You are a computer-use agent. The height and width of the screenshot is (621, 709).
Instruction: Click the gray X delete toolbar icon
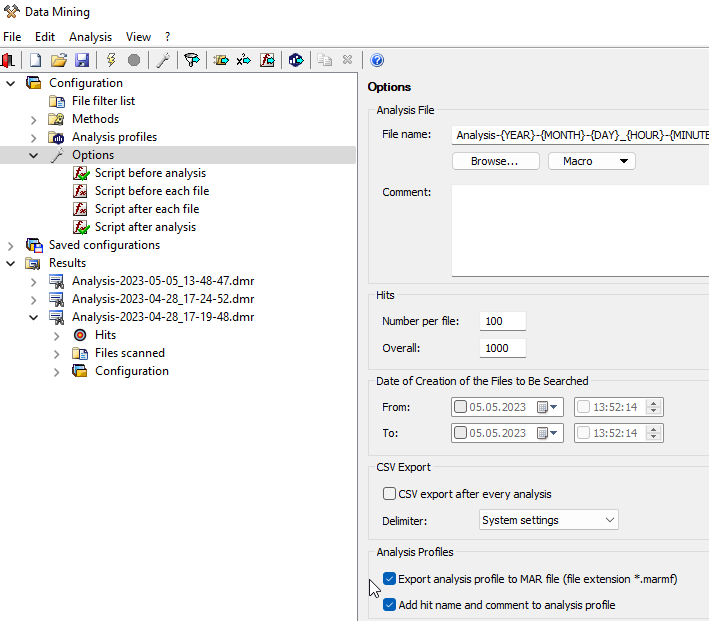coord(347,60)
